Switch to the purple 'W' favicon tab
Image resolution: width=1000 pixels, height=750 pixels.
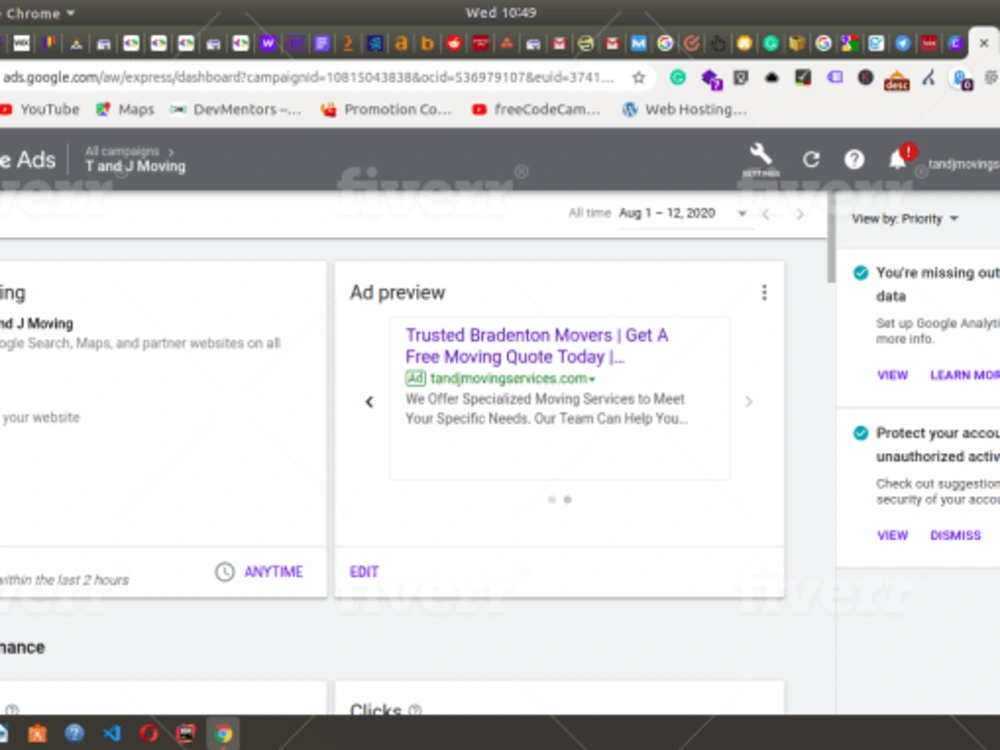point(268,43)
